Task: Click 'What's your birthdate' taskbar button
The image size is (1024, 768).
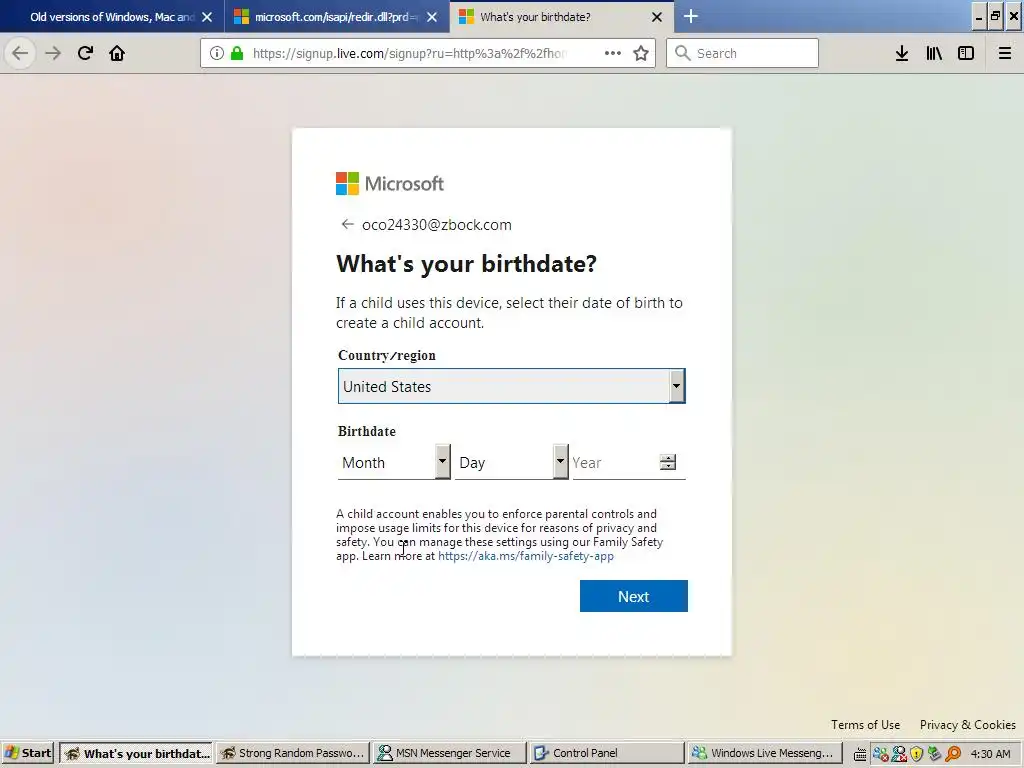Action: point(136,754)
